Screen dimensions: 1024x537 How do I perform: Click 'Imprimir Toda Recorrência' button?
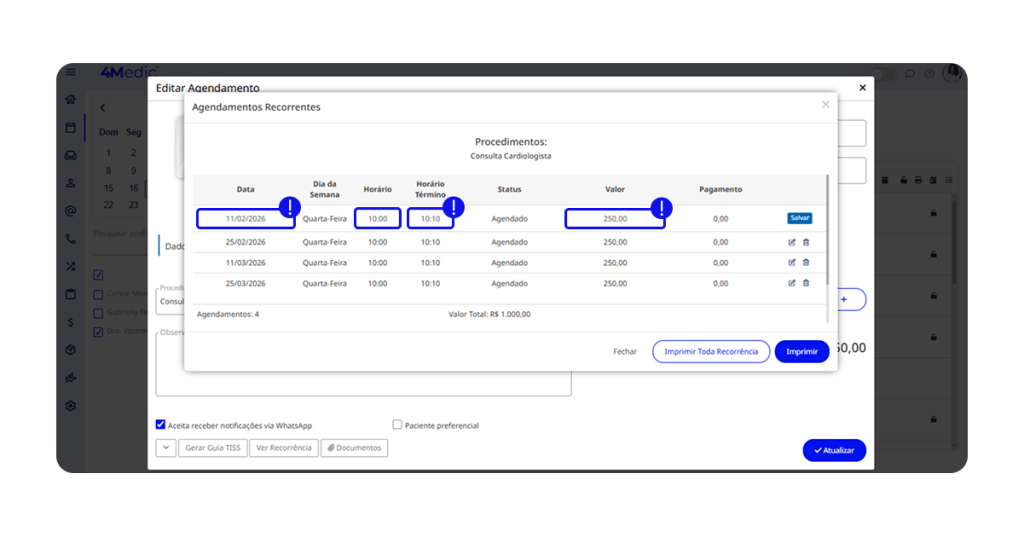click(711, 352)
